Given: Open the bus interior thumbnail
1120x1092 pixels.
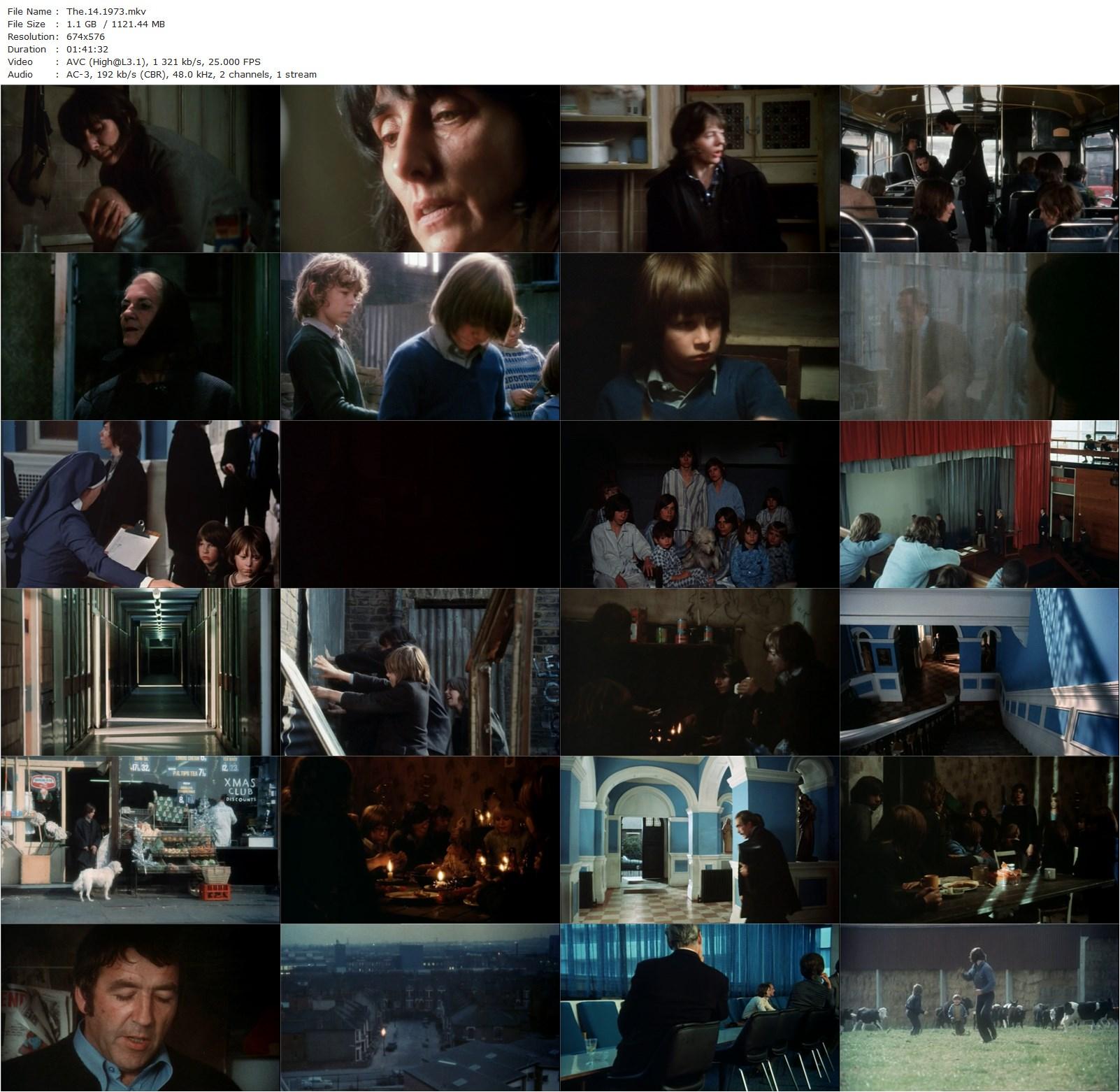Looking at the screenshot, I should (979, 168).
